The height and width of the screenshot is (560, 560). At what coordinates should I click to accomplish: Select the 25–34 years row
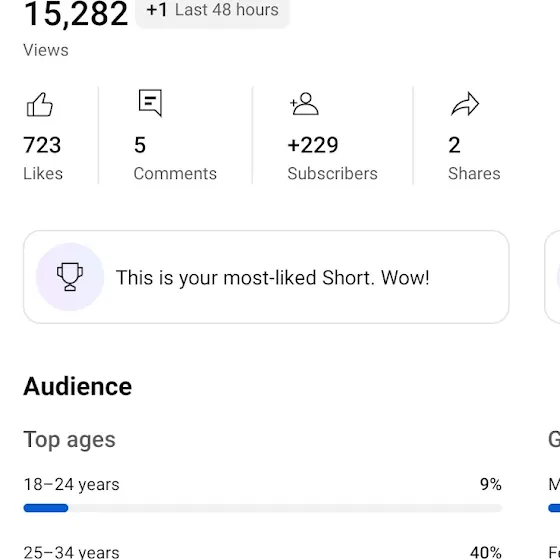click(x=263, y=552)
